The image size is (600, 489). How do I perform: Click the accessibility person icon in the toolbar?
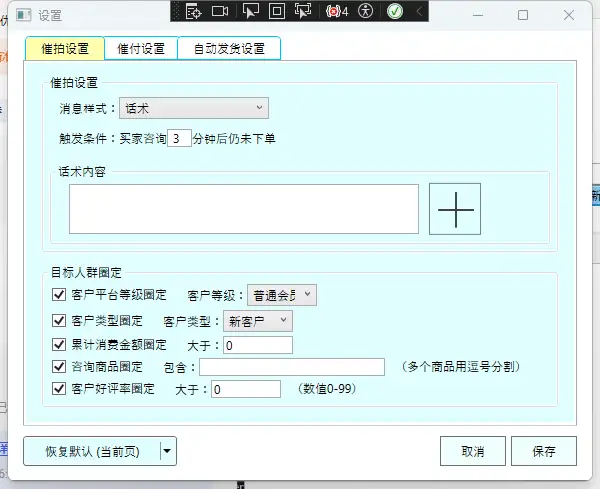tap(366, 11)
